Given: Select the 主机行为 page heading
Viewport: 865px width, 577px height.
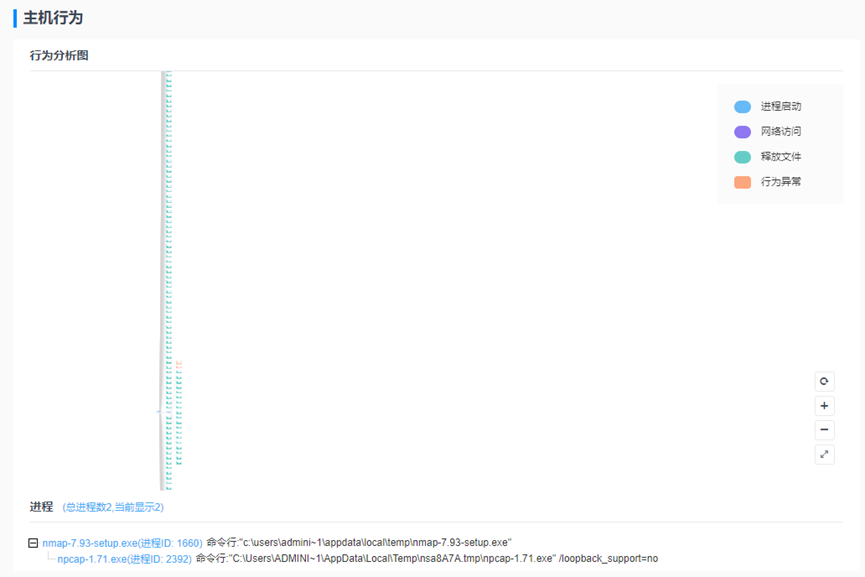Looking at the screenshot, I should pos(53,18).
